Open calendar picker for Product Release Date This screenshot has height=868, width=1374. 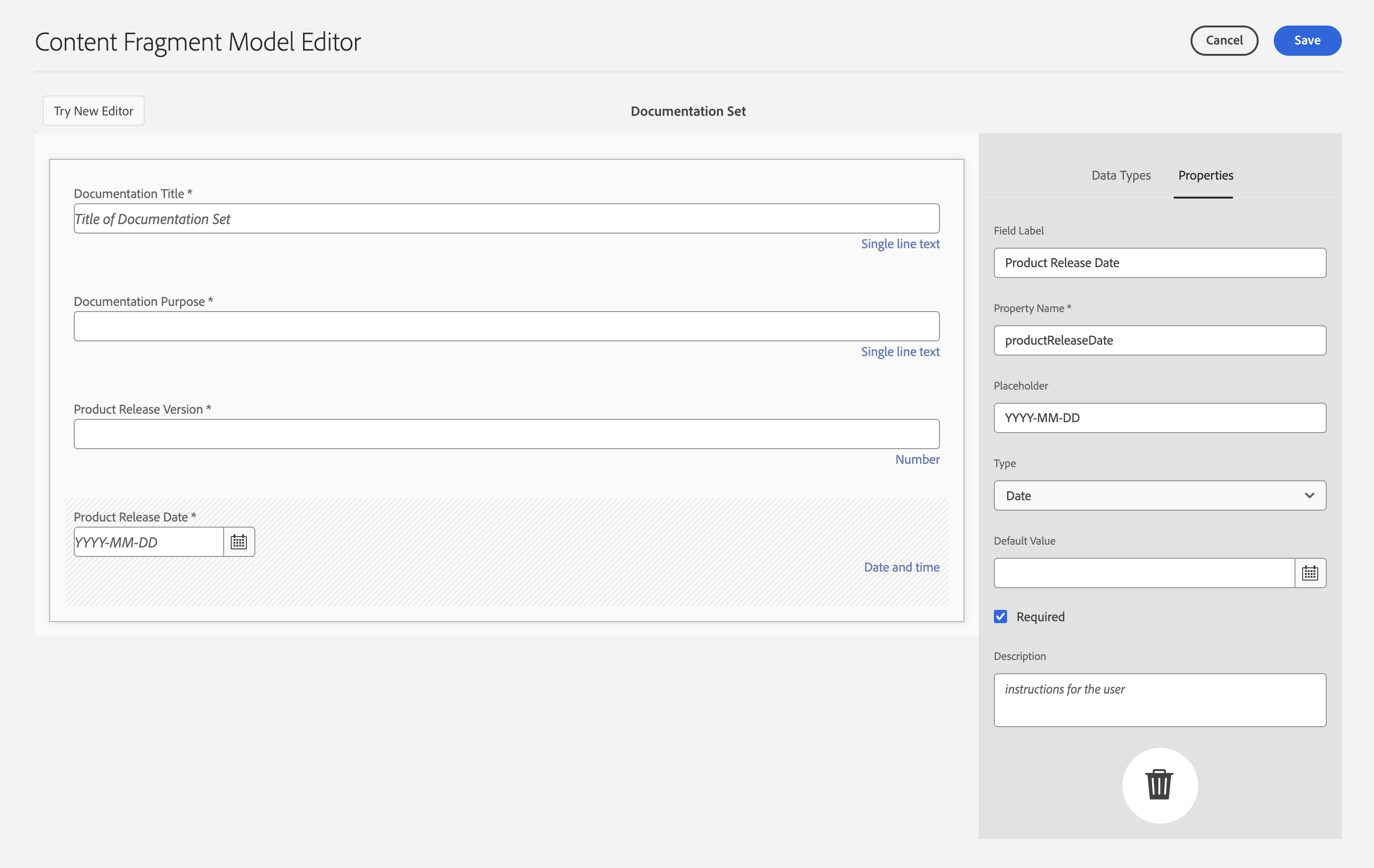point(238,542)
